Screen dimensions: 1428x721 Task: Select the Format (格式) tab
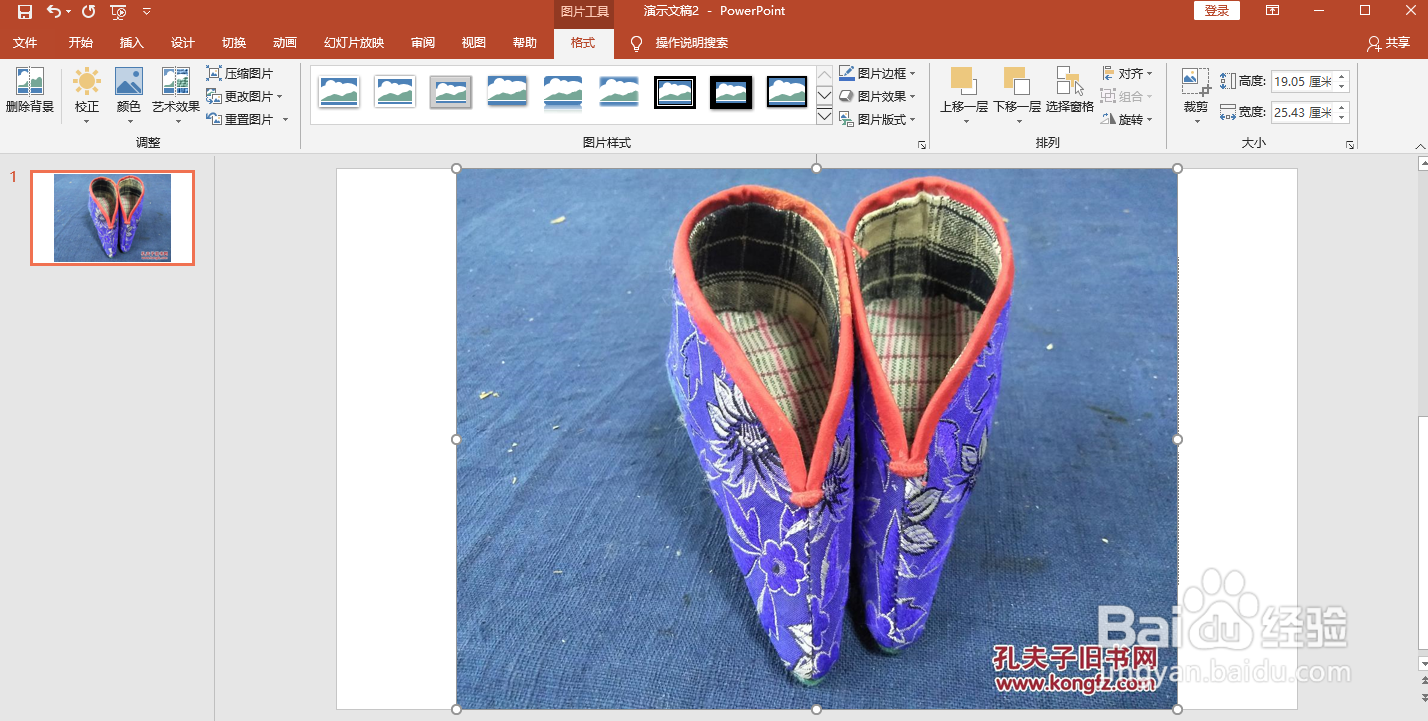pyautogui.click(x=583, y=43)
